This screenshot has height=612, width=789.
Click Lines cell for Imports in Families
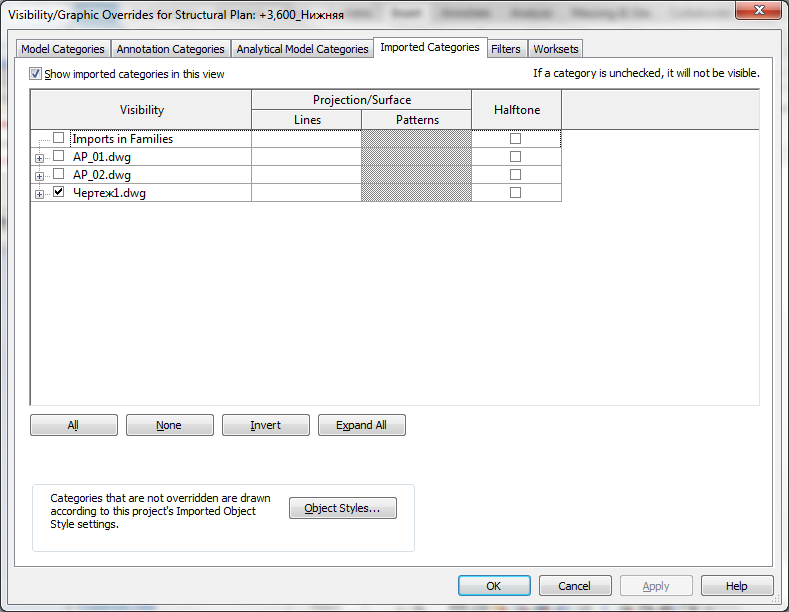[x=306, y=138]
